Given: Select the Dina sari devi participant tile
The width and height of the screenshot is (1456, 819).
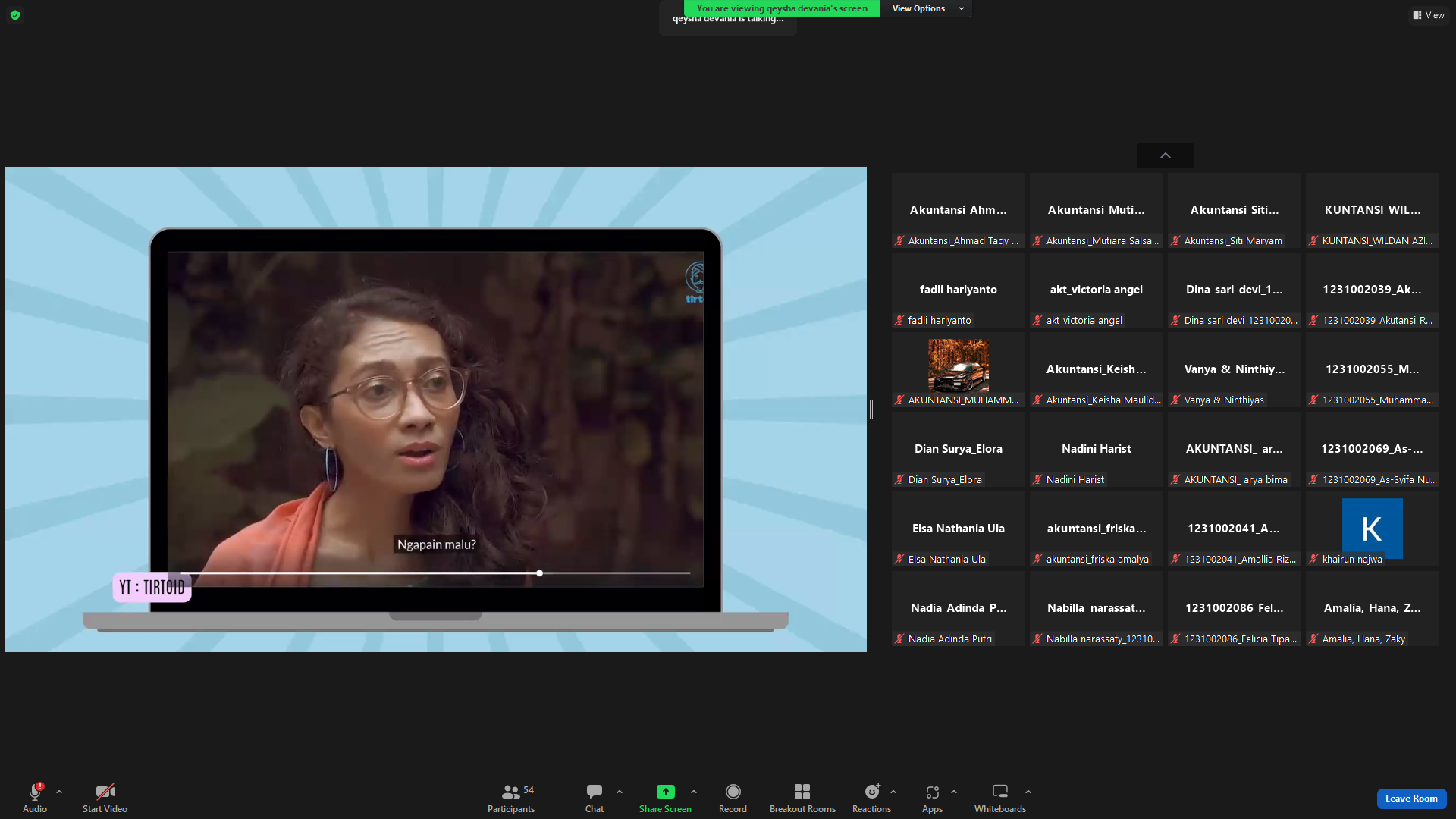Looking at the screenshot, I should tap(1235, 290).
